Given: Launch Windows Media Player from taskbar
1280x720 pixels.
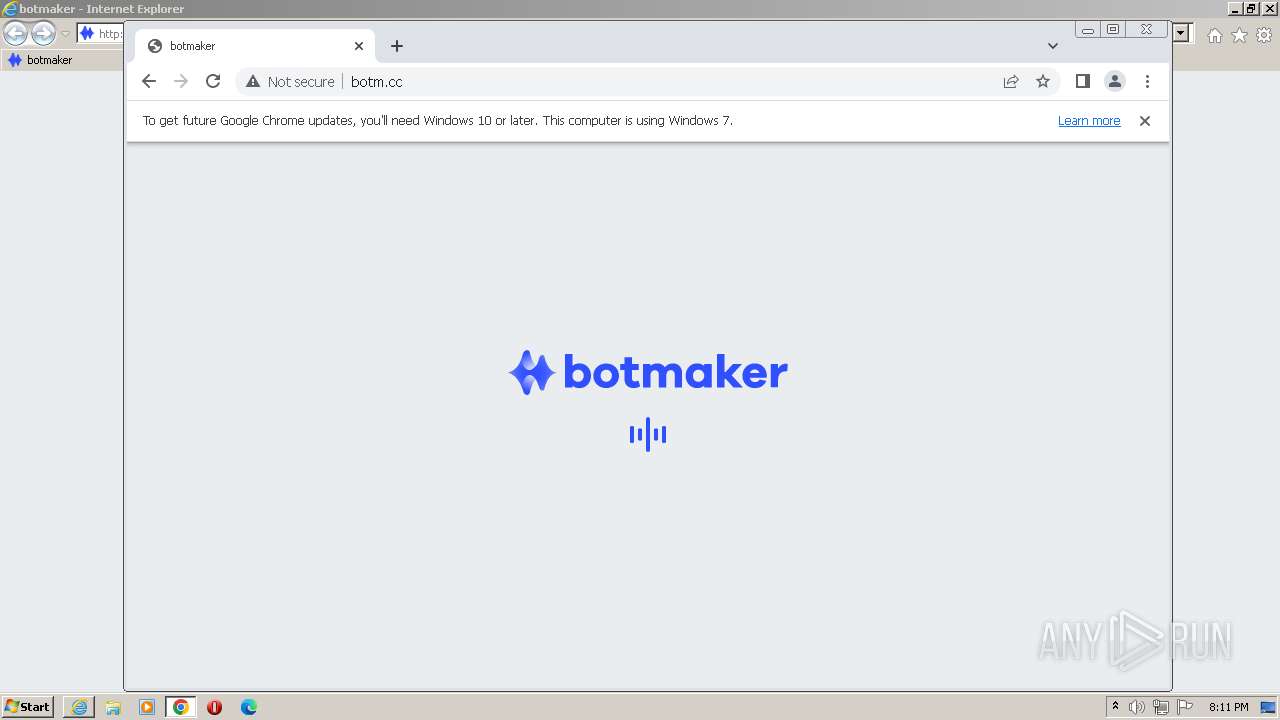Looking at the screenshot, I should (x=147, y=707).
